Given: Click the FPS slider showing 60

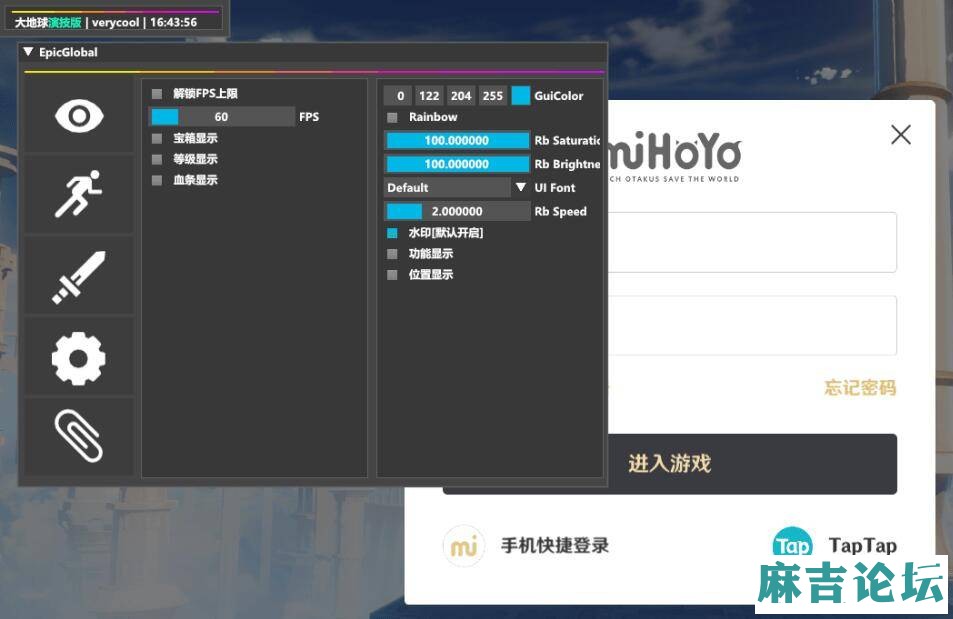Looking at the screenshot, I should coord(221,117).
